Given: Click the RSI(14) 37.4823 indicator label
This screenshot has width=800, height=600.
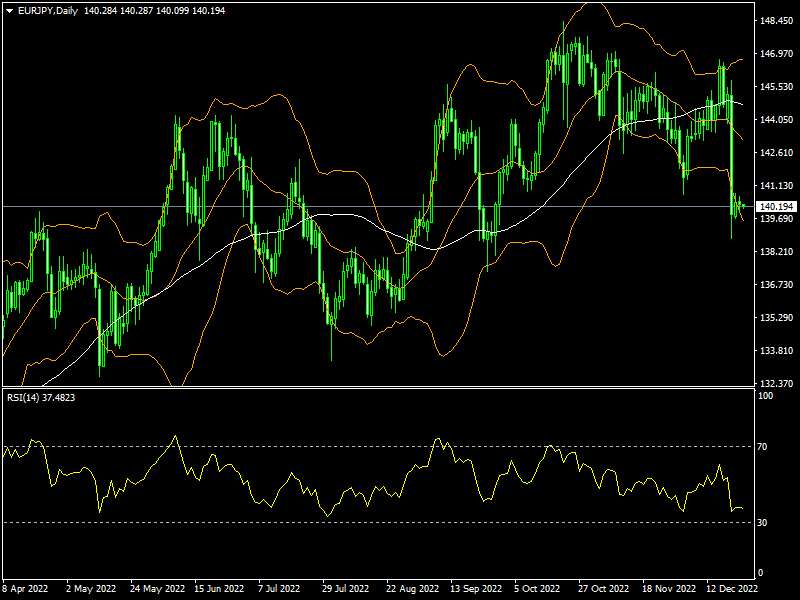Looking at the screenshot, I should pyautogui.click(x=41, y=397).
